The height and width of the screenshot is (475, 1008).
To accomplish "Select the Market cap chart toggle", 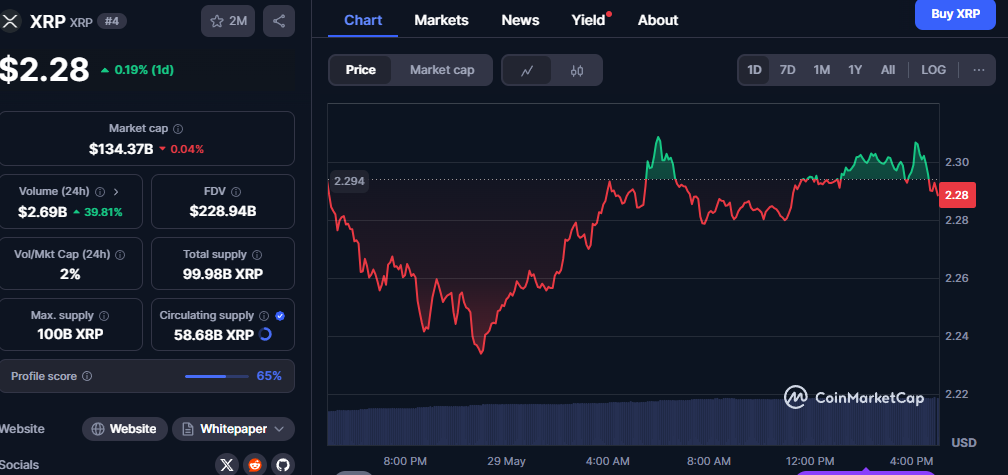I will [442, 70].
